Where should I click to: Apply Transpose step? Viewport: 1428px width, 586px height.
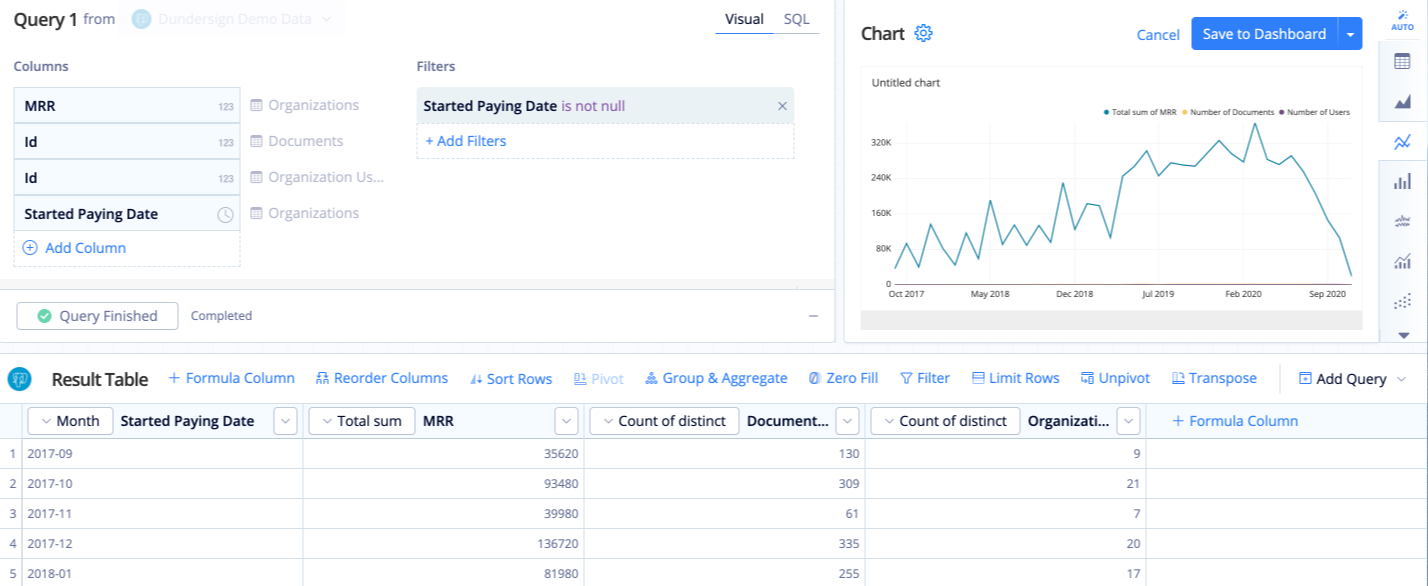pyautogui.click(x=1214, y=378)
